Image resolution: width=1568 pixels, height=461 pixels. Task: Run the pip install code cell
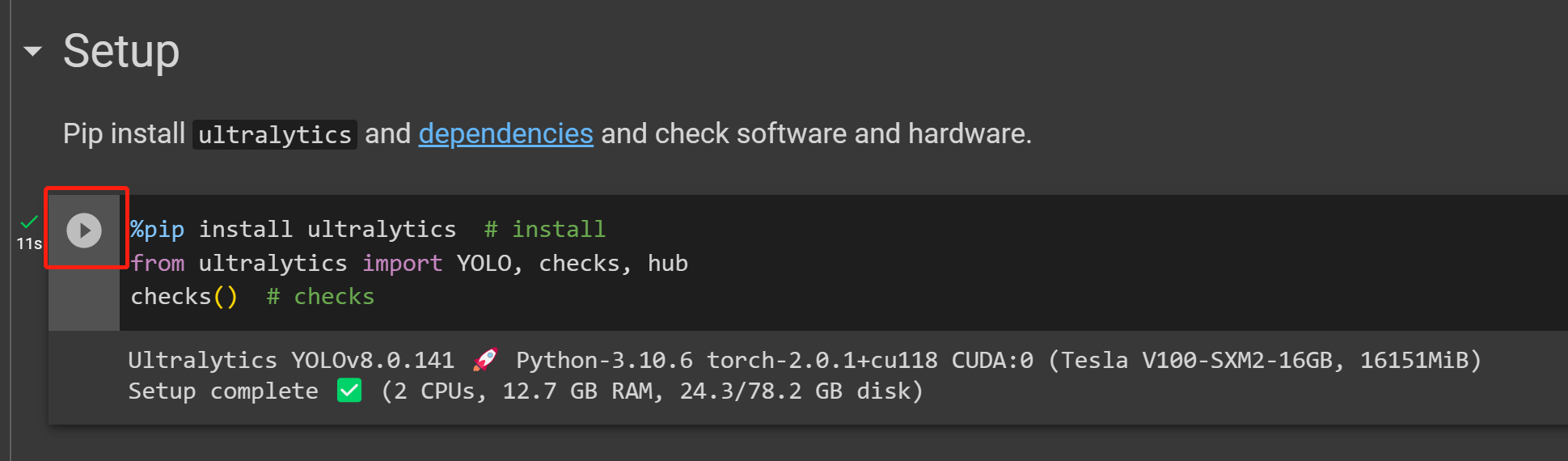click(84, 230)
